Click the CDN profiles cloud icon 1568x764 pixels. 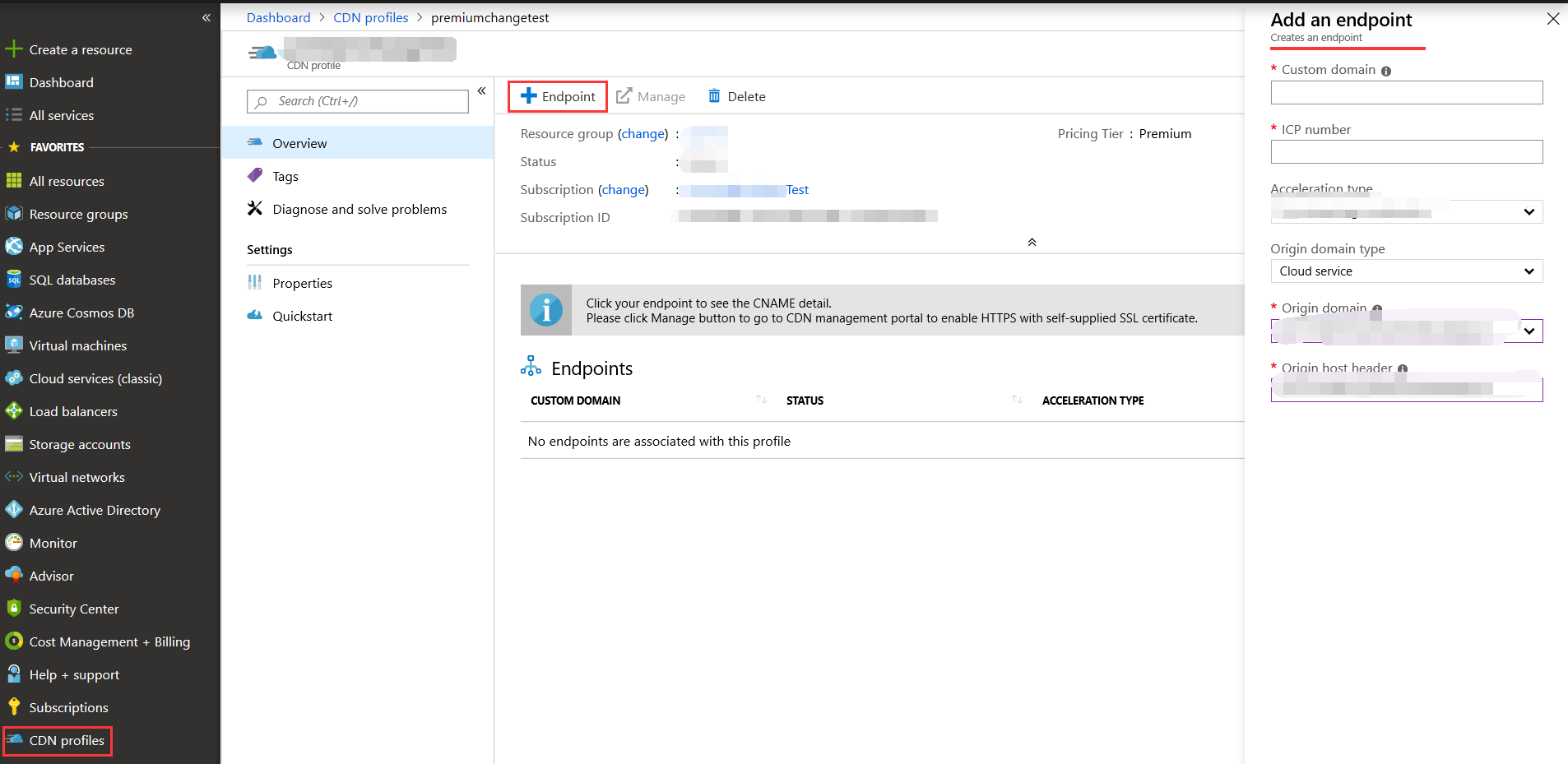(14, 739)
